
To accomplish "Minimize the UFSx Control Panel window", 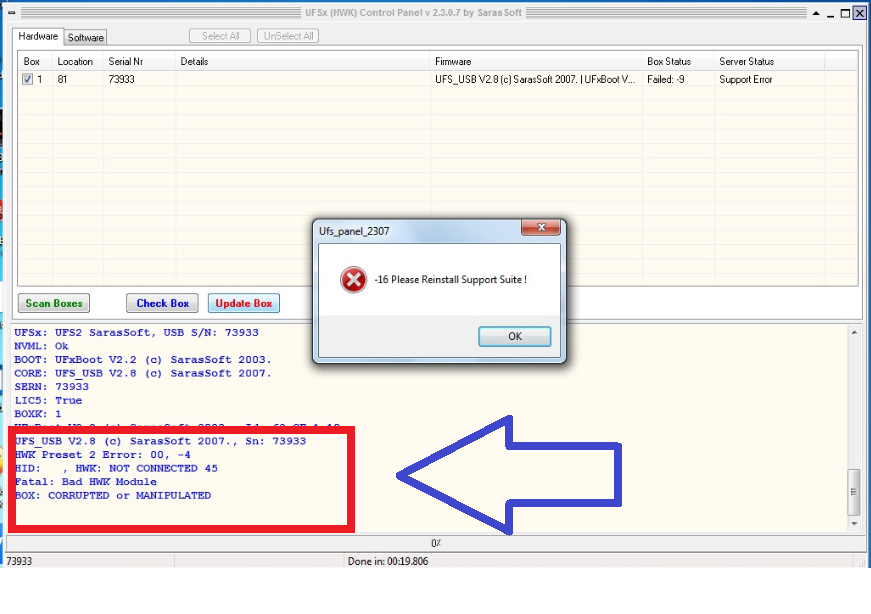I will pos(830,13).
